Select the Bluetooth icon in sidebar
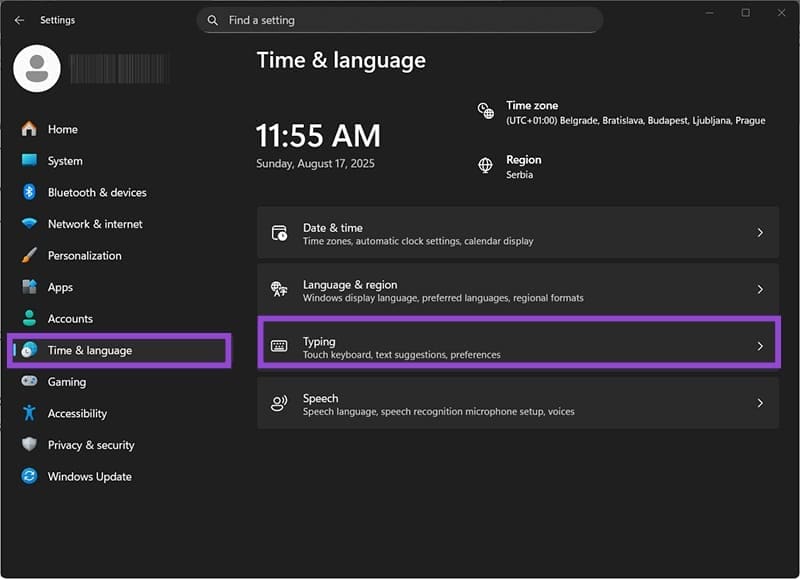The height and width of the screenshot is (579, 800). click(x=29, y=192)
